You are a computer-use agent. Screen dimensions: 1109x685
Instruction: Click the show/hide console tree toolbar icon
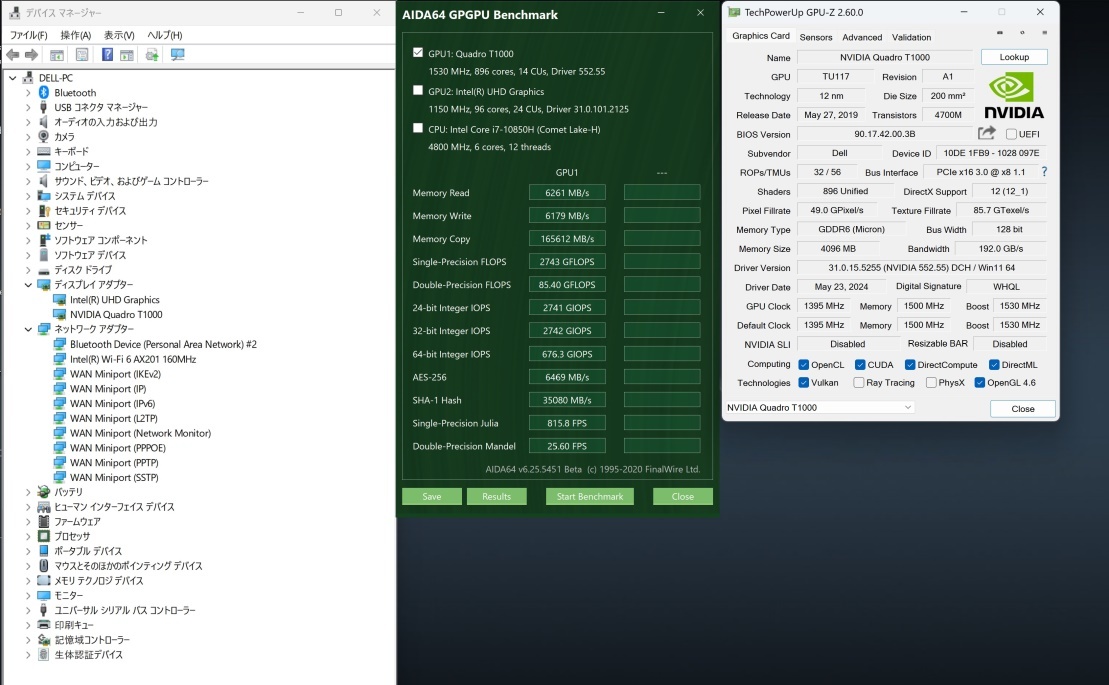coord(57,55)
